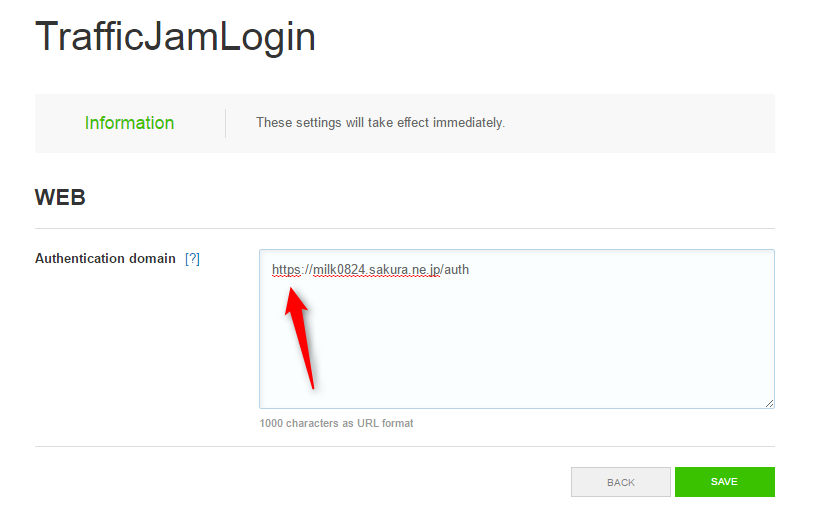Click the '1000 characters as URL format' hint

coord(336,423)
